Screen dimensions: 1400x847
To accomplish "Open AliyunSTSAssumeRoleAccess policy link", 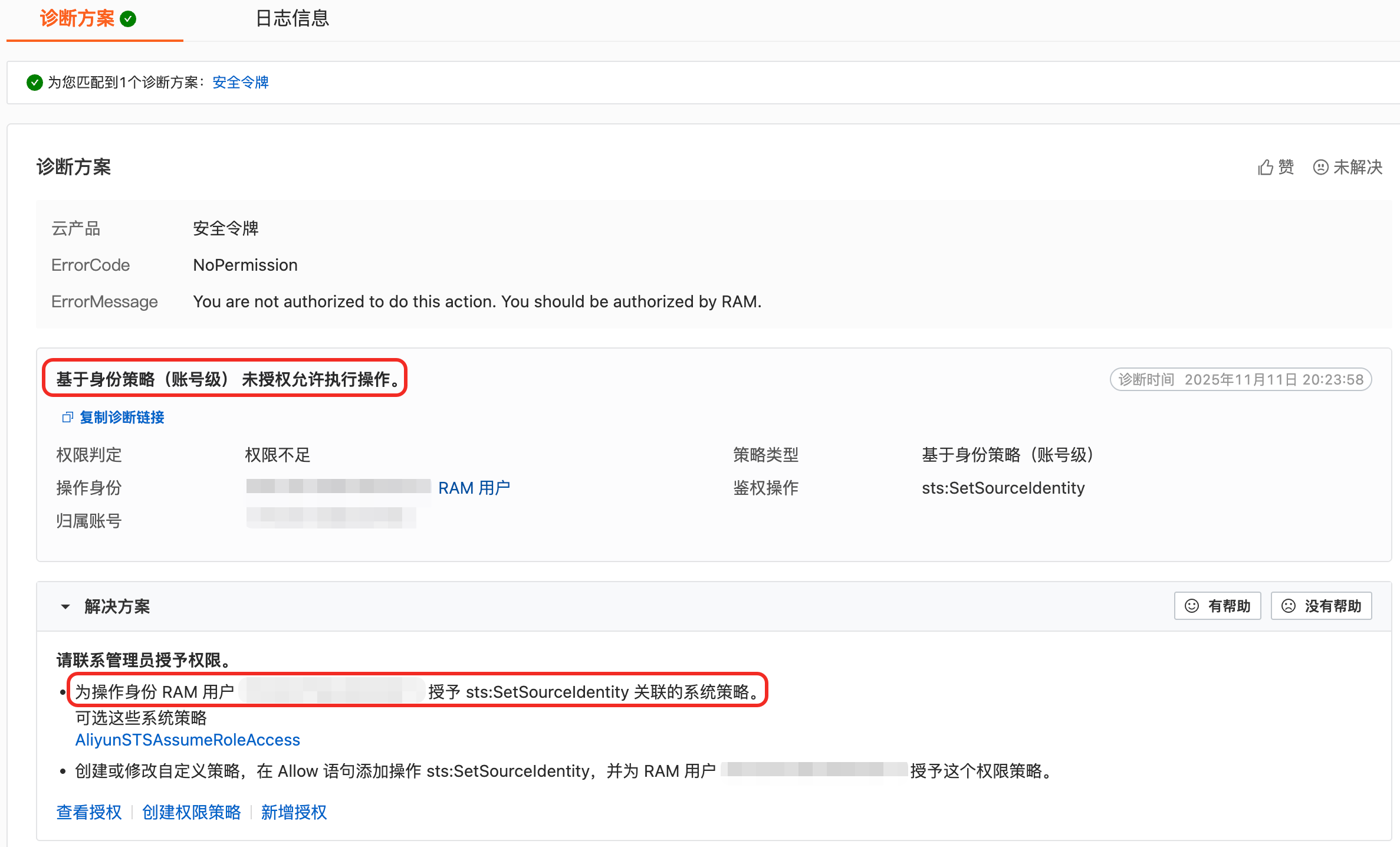I will click(188, 740).
